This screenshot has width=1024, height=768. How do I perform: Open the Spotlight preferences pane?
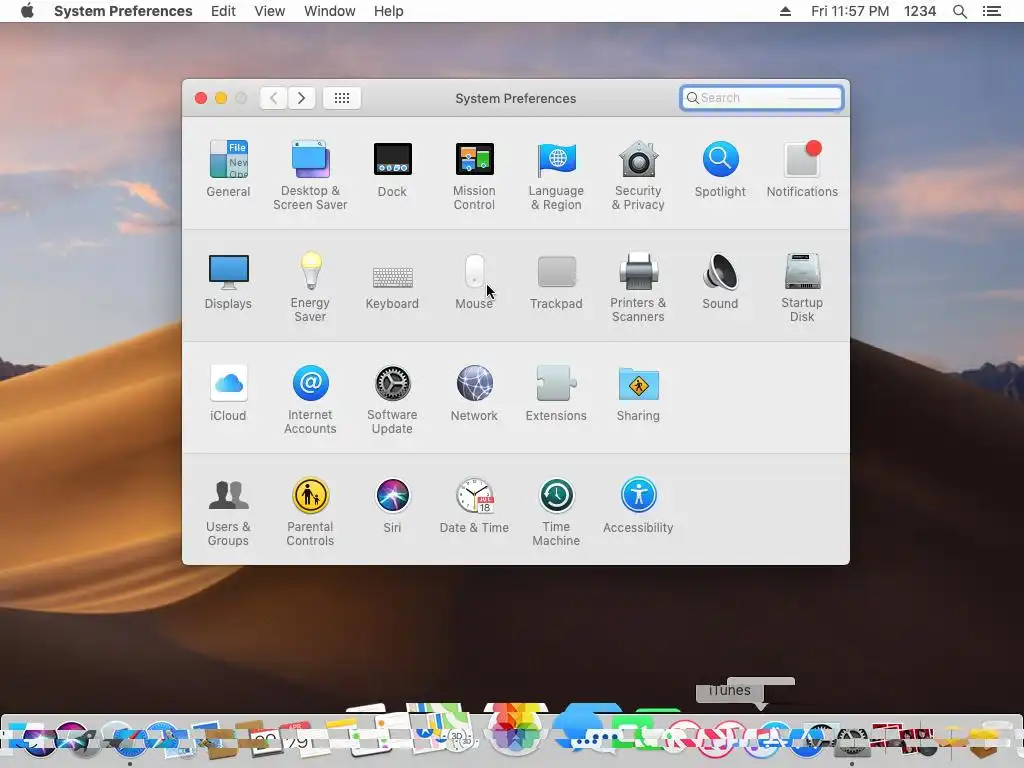(x=720, y=168)
